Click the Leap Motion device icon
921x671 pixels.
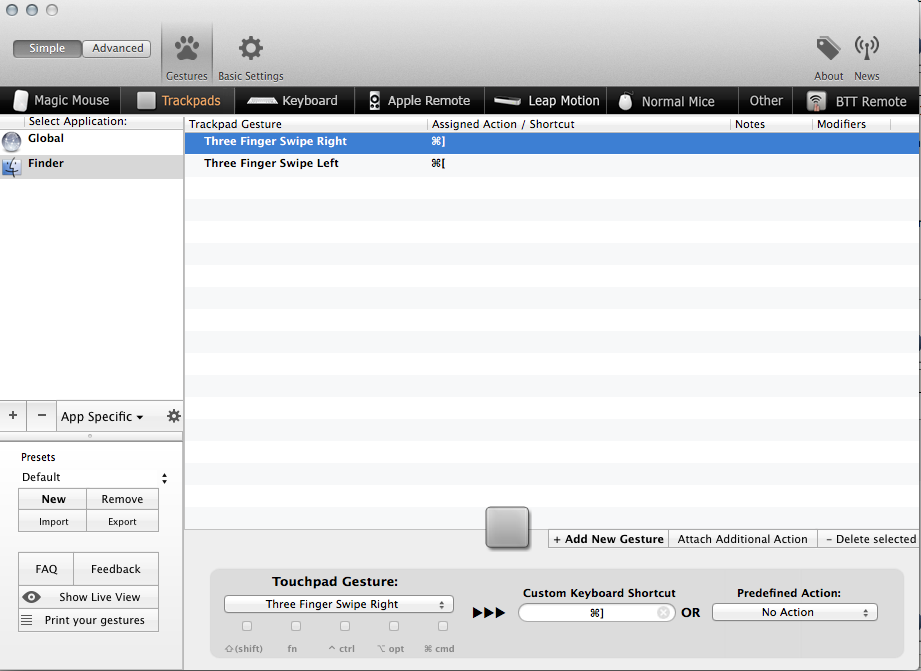tap(507, 101)
